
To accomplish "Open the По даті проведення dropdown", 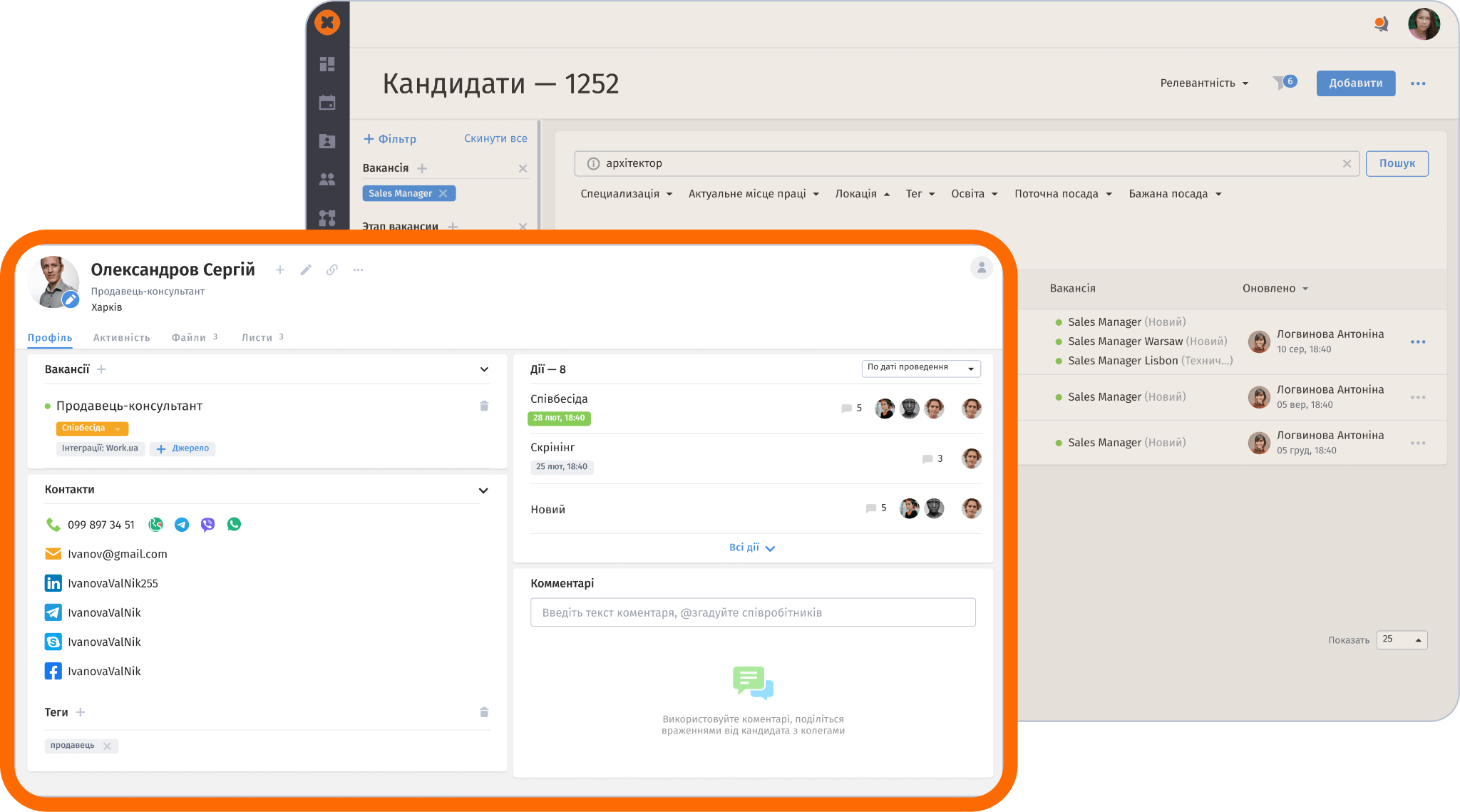I will point(920,368).
